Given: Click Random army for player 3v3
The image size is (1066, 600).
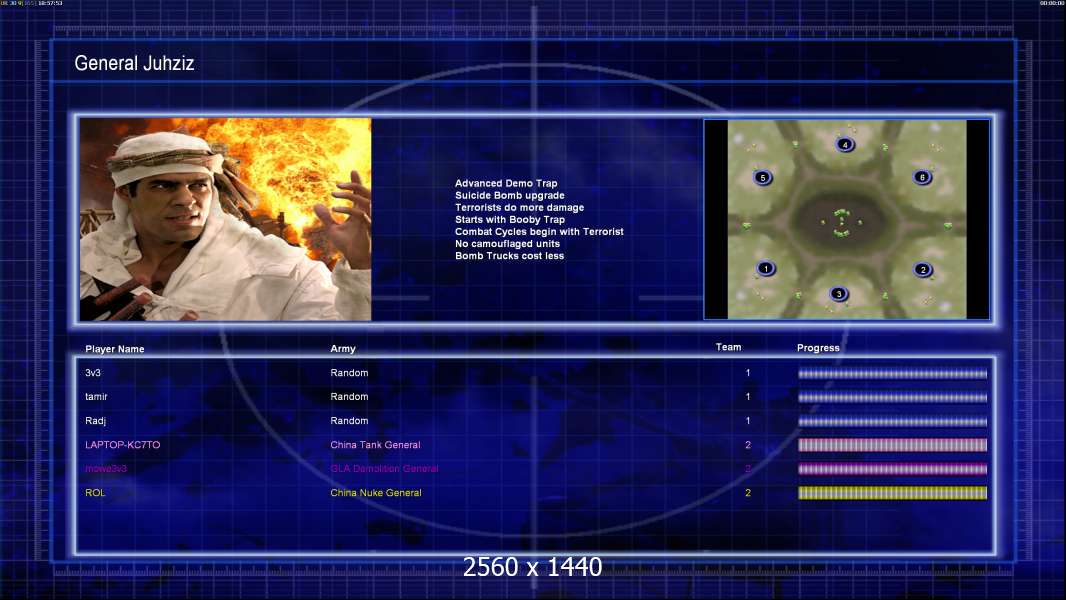Looking at the screenshot, I should pyautogui.click(x=349, y=373).
